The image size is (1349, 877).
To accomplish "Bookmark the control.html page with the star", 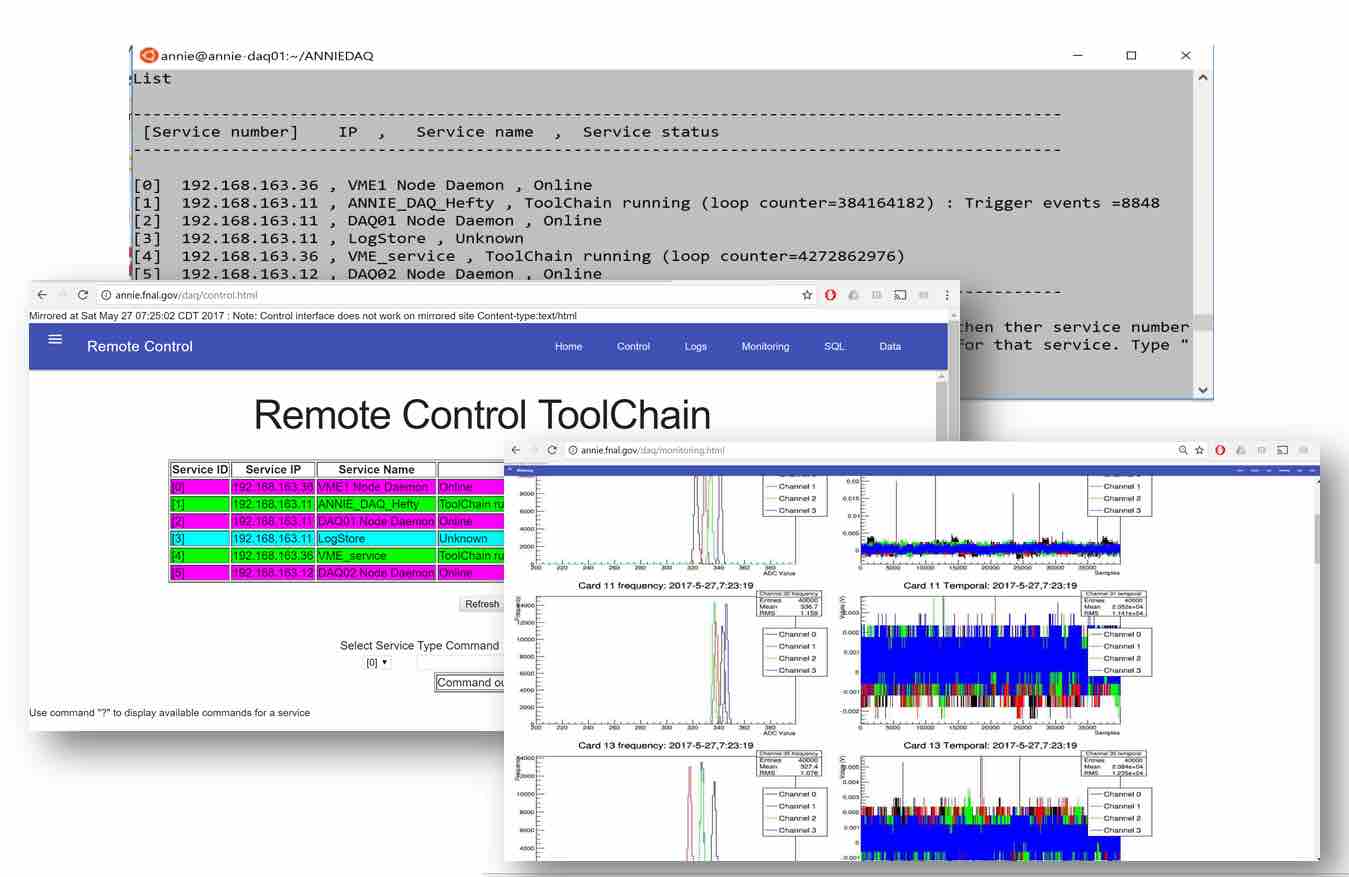I will pyautogui.click(x=807, y=295).
